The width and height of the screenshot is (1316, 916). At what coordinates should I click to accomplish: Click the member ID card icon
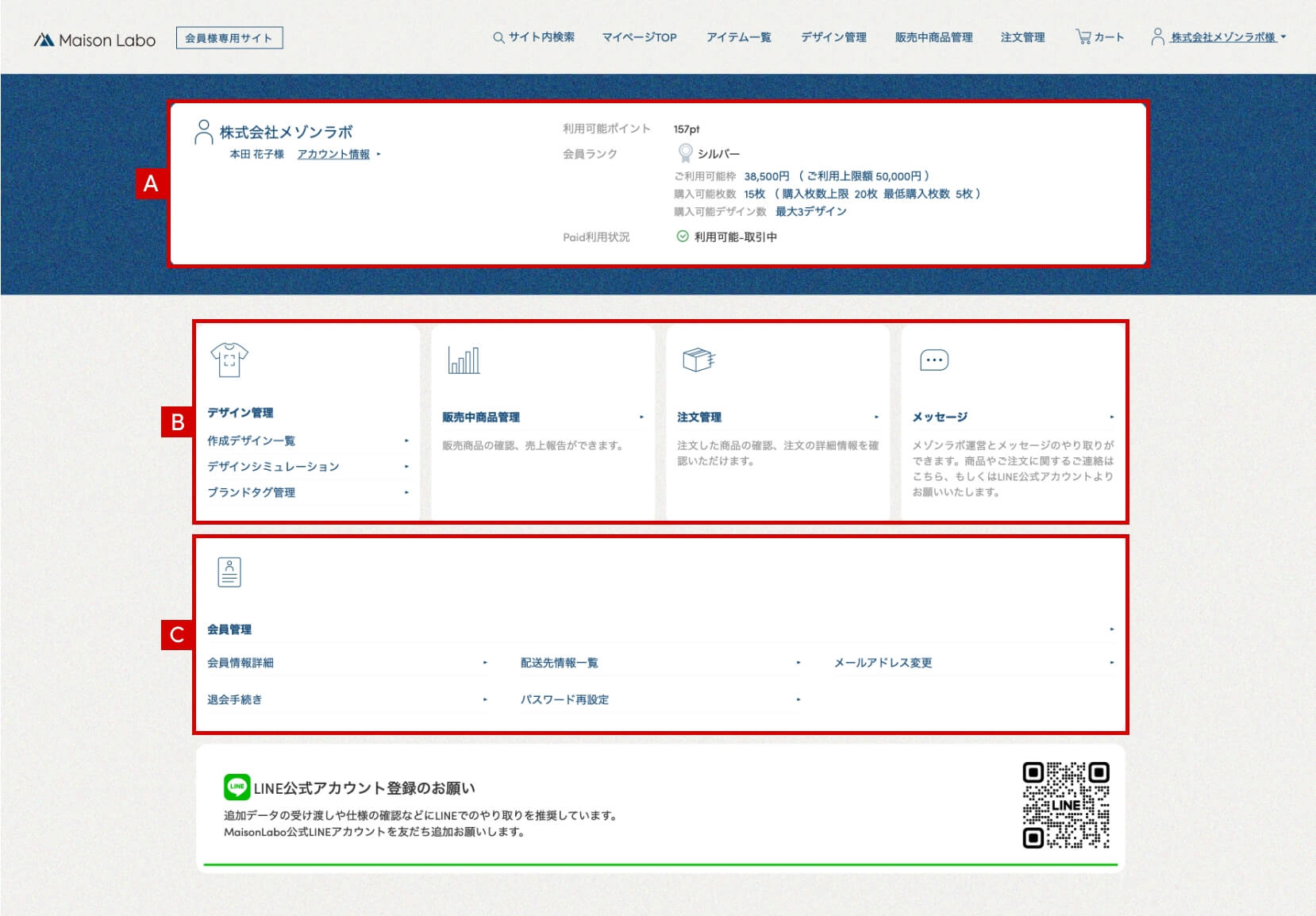coord(229,572)
